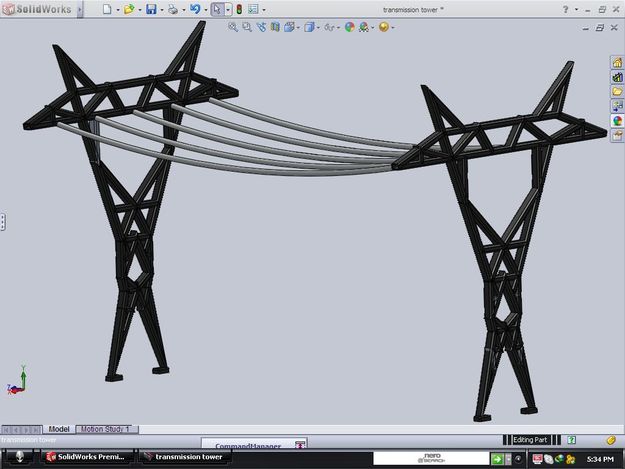Viewport: 625px width, 469px height.
Task: Click the SolidWorks logo menu
Action: 37,9
